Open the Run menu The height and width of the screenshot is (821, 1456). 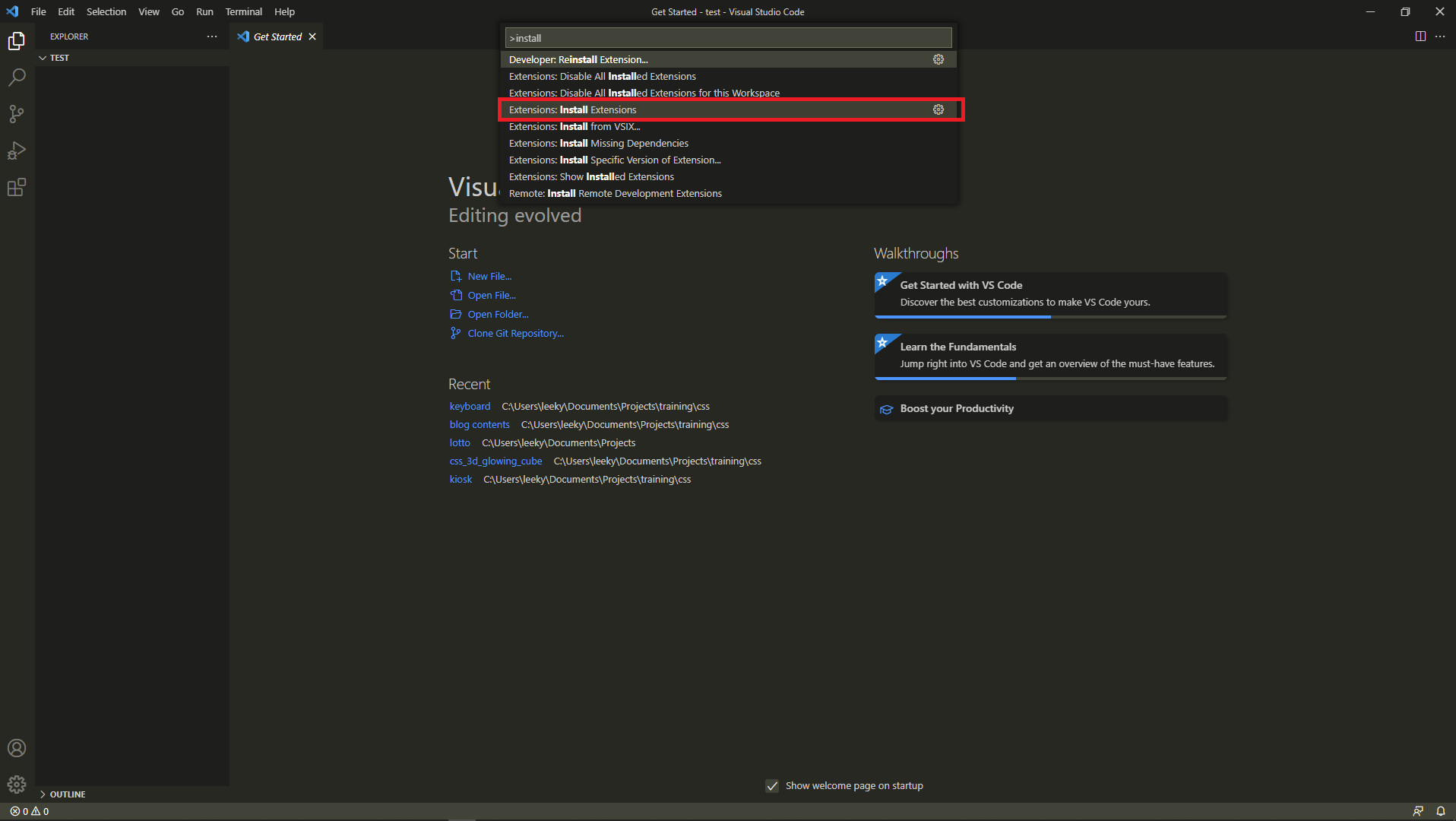tap(204, 11)
